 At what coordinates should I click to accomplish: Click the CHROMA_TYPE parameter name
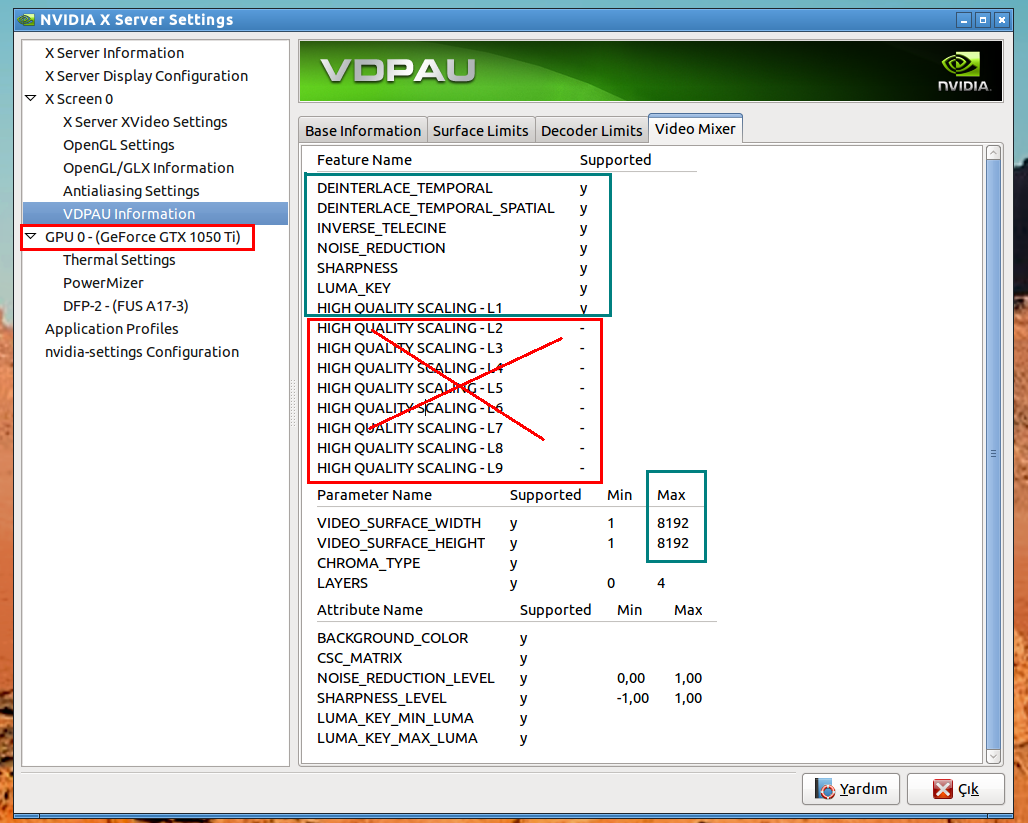click(x=368, y=563)
